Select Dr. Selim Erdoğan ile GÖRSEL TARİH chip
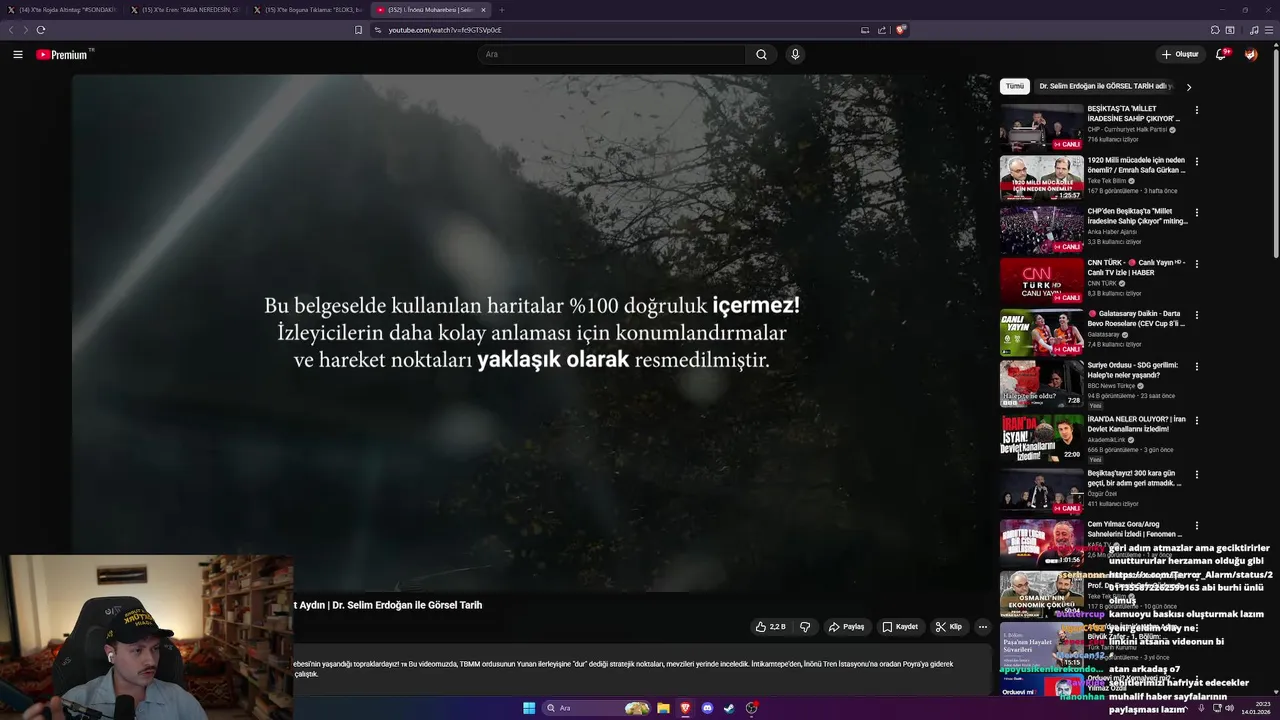Screen dimensions: 1280x720 coord(1105,87)
